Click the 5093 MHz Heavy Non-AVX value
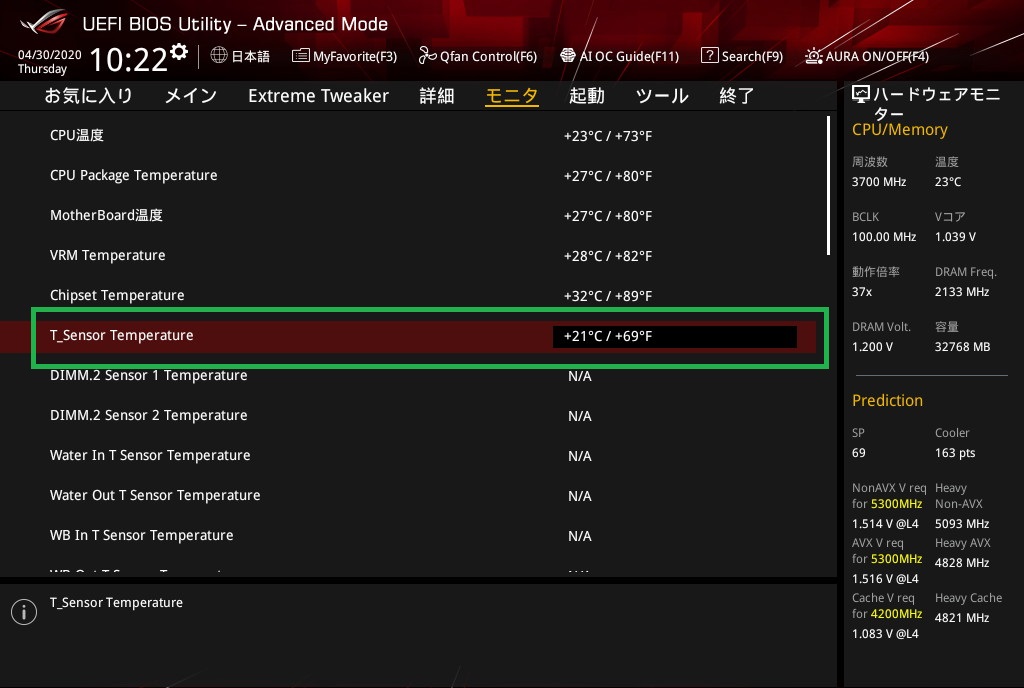The width and height of the screenshot is (1024, 688). [961, 524]
